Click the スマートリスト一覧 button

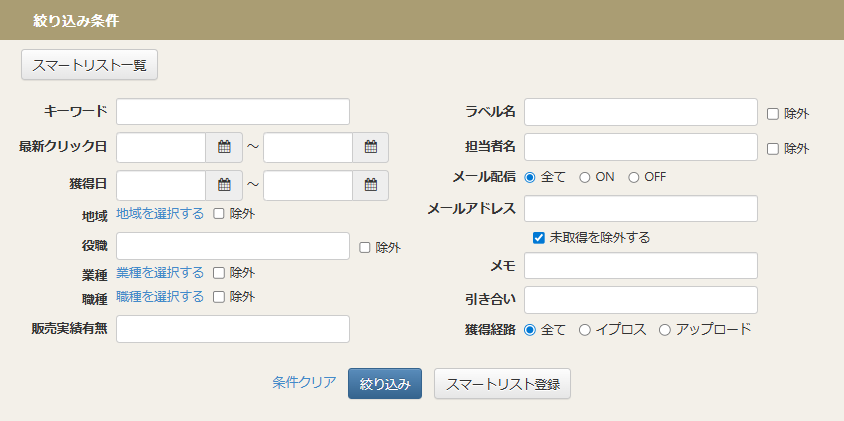coord(89,65)
